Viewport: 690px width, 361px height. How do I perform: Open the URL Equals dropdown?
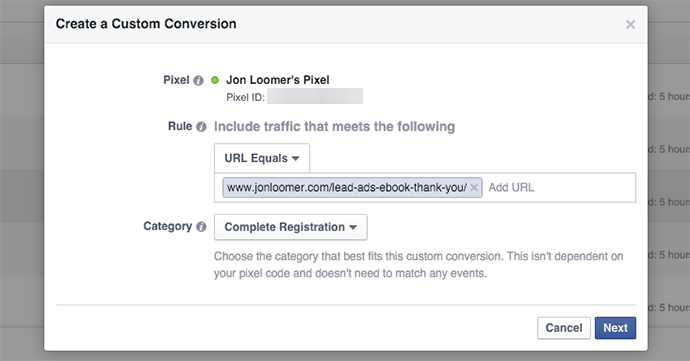(x=262, y=158)
